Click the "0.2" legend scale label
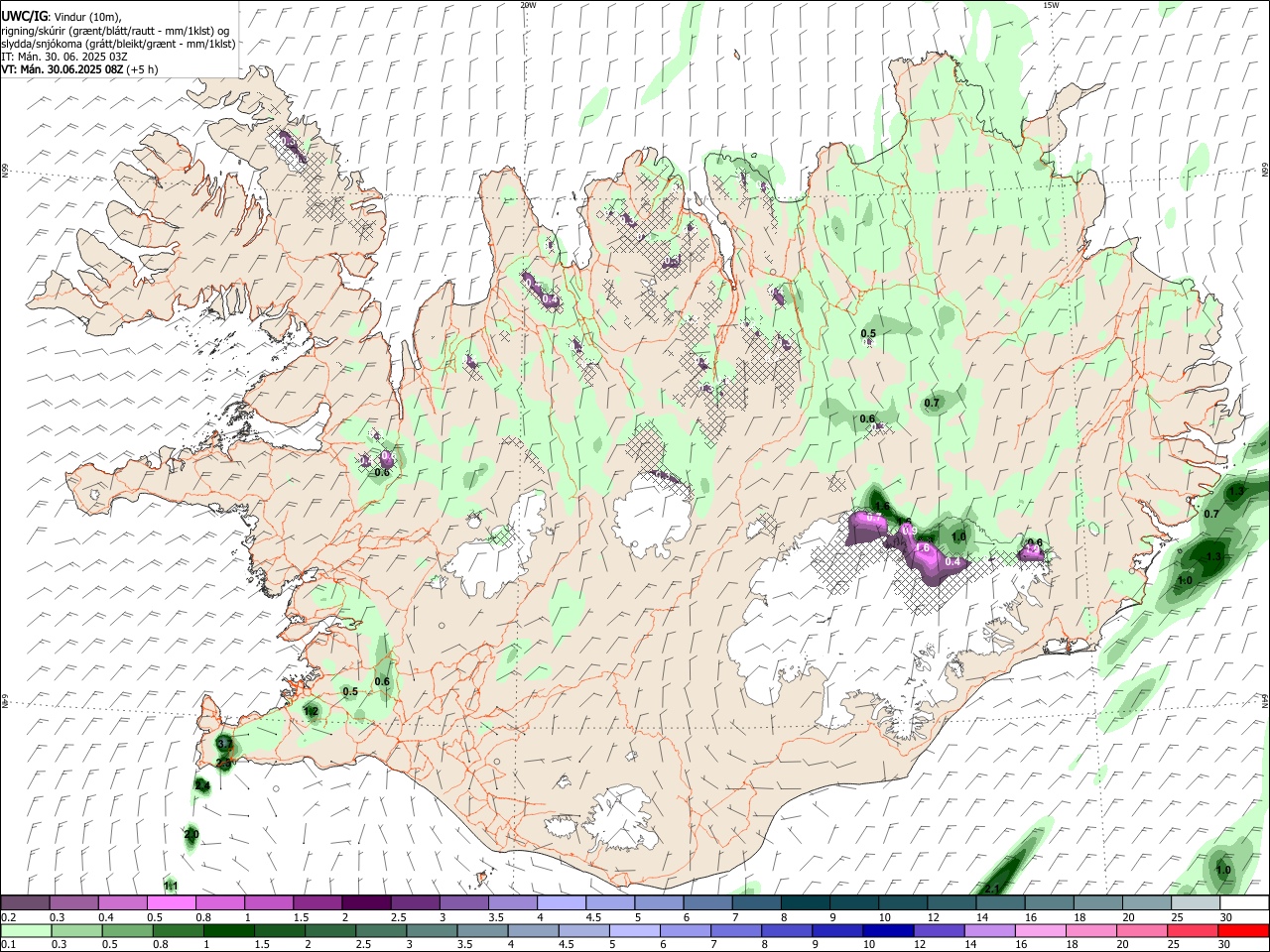The width and height of the screenshot is (1270, 952). coord(9,917)
